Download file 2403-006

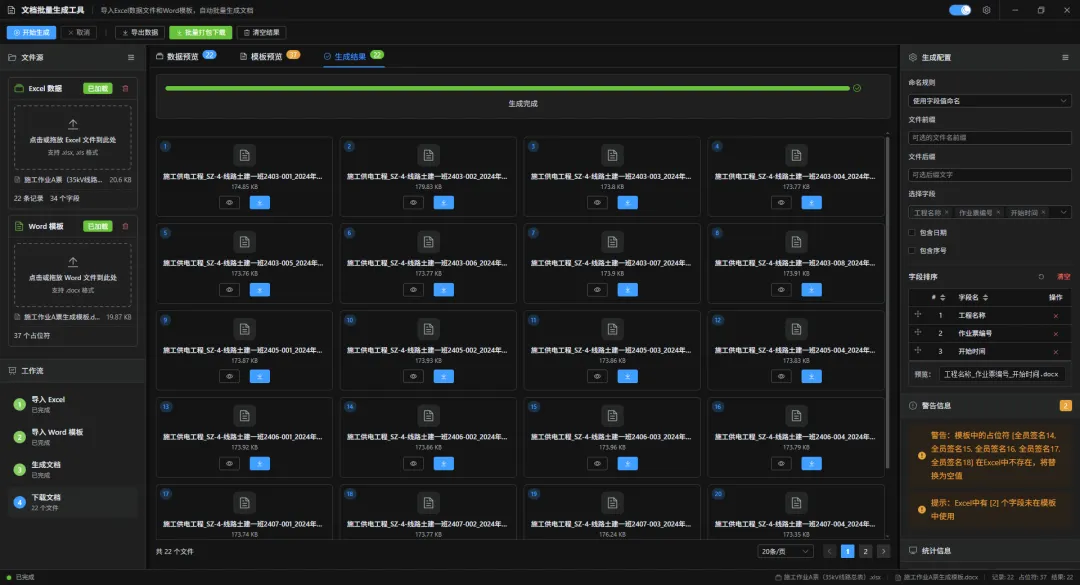tap(444, 289)
